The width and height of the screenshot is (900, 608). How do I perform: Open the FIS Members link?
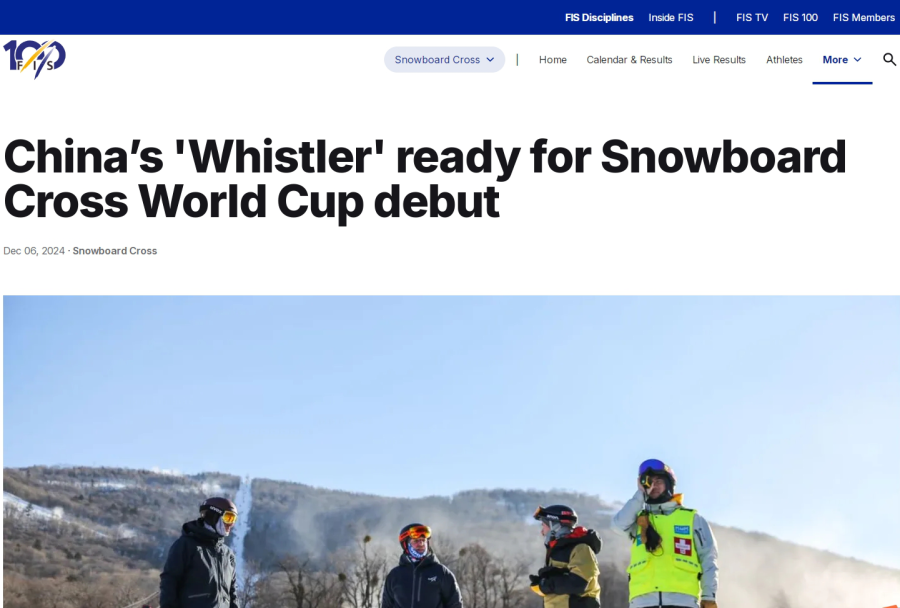[x=864, y=18]
